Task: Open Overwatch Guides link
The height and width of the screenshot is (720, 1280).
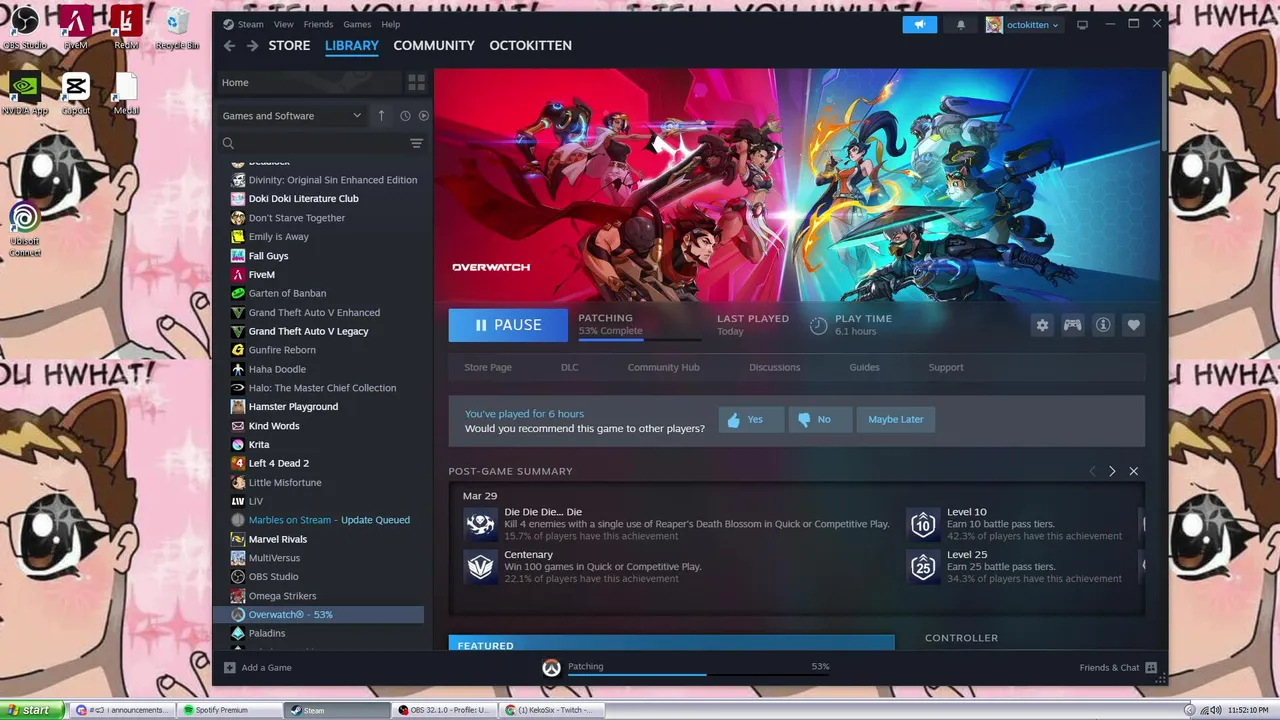Action: 864,368
